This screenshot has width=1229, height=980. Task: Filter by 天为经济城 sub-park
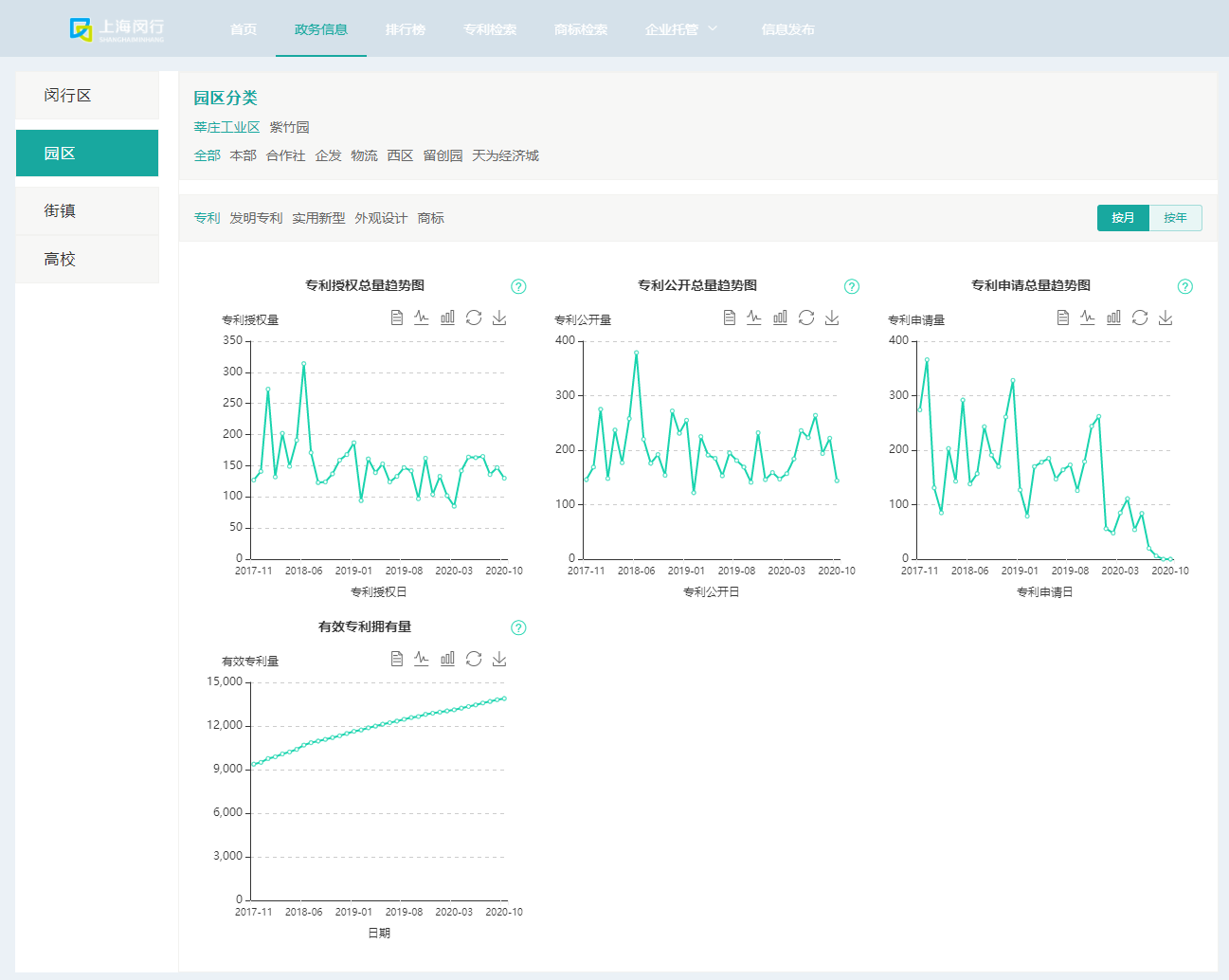pos(505,155)
